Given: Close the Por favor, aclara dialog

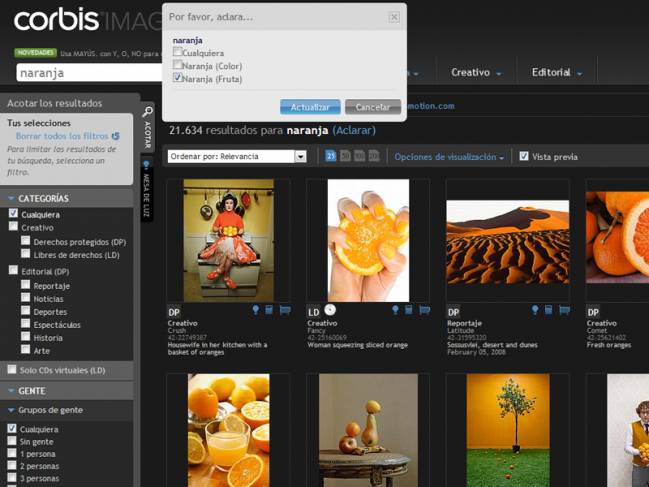Looking at the screenshot, I should click(394, 17).
